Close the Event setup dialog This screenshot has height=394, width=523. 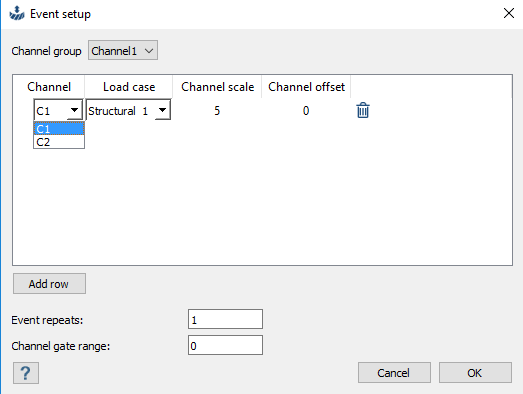(509, 13)
